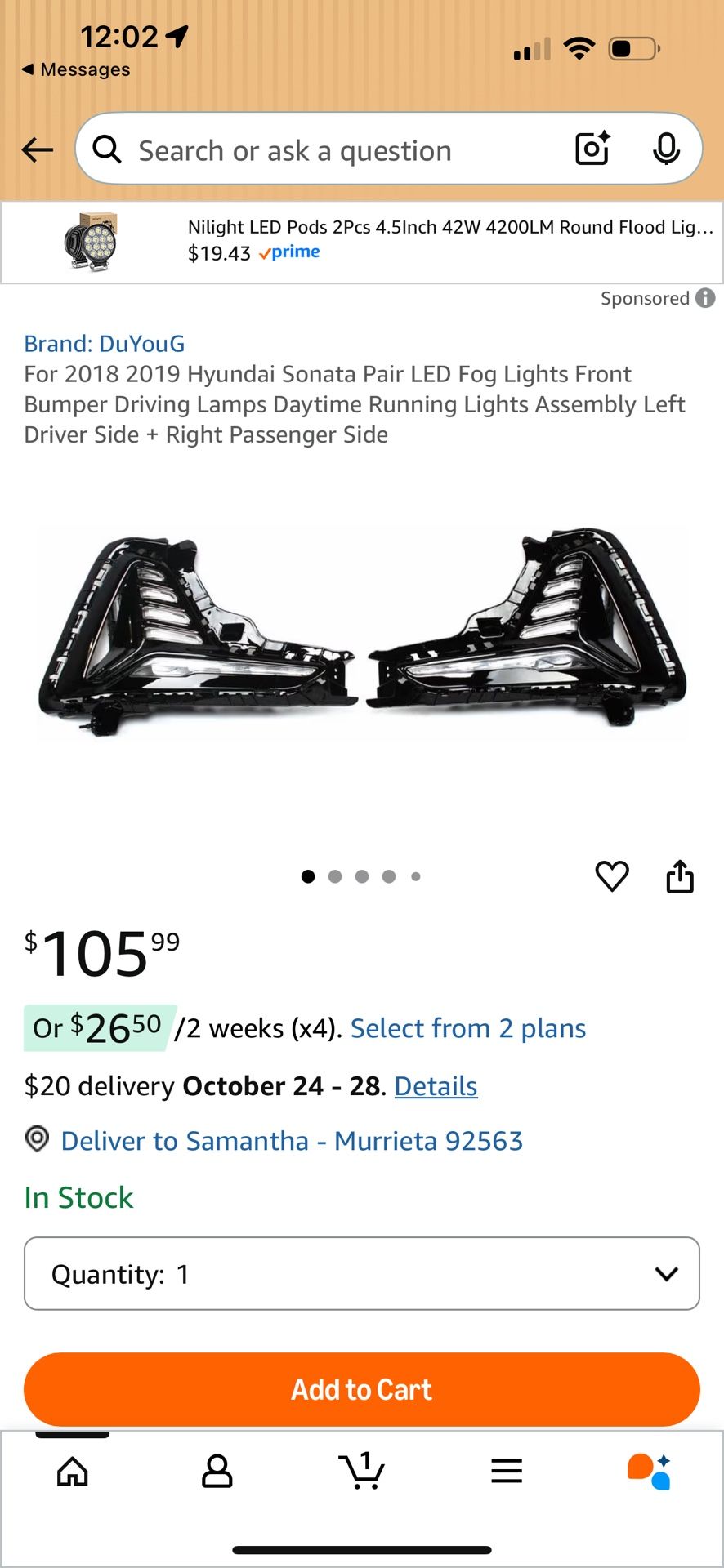Screen dimensions: 724x1568
Task: Open the hamburger menu icon
Action: 507,1471
